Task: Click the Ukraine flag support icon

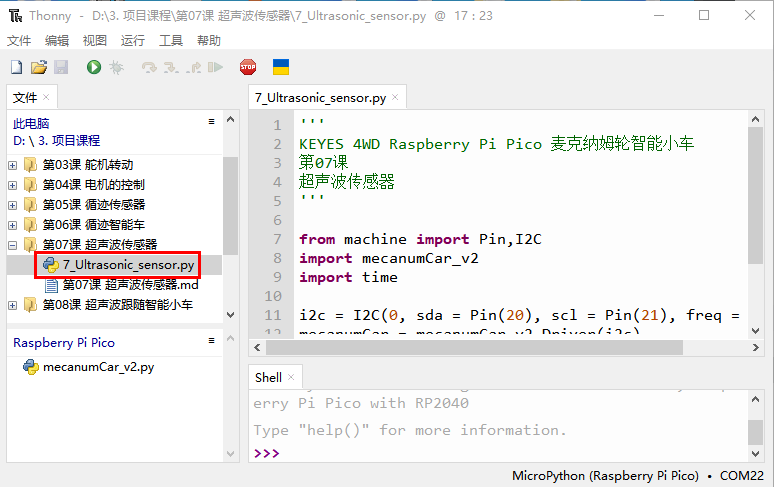Action: tap(281, 67)
